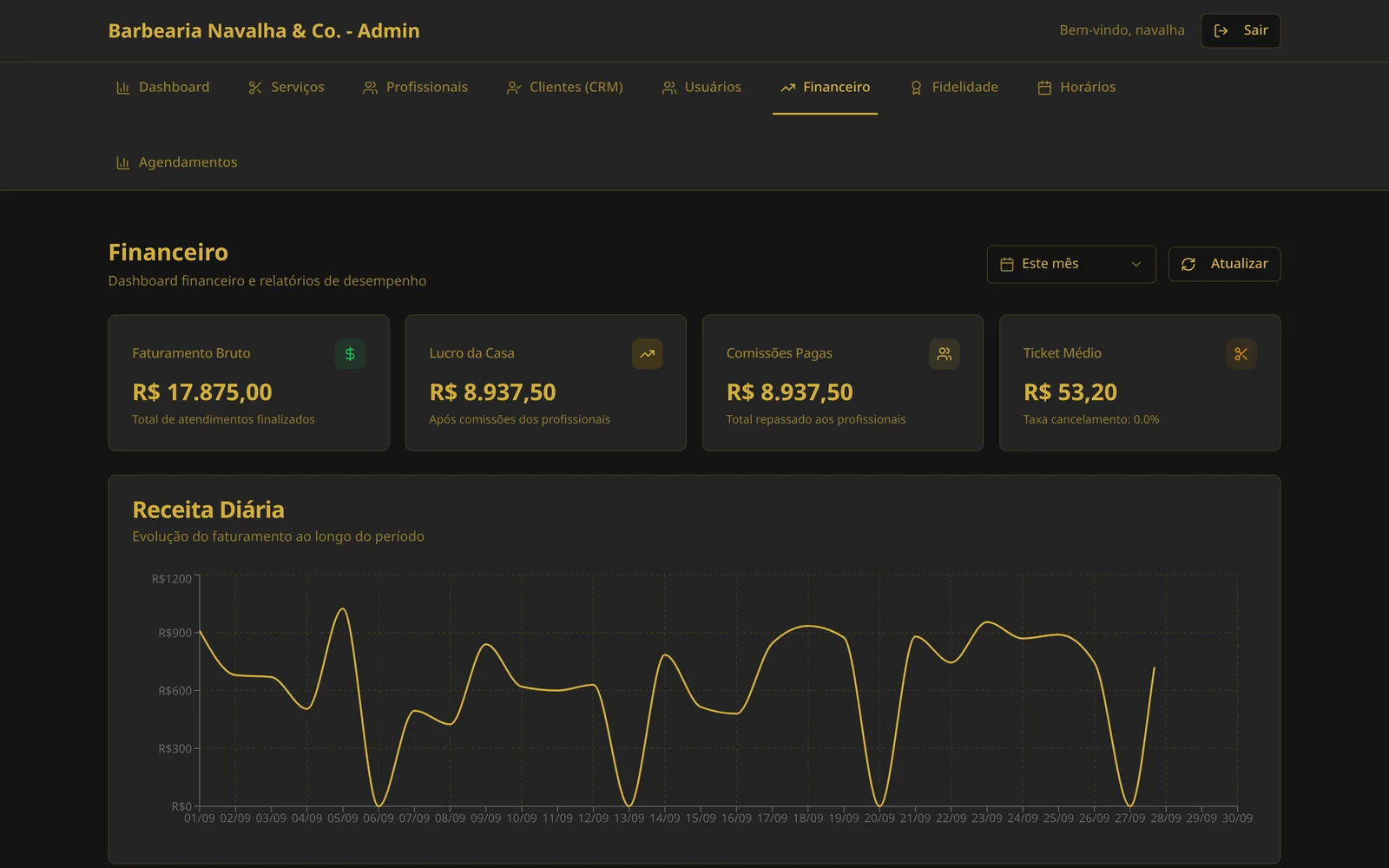Click the scissors icon next to Serviços
1389x868 pixels.
point(255,88)
